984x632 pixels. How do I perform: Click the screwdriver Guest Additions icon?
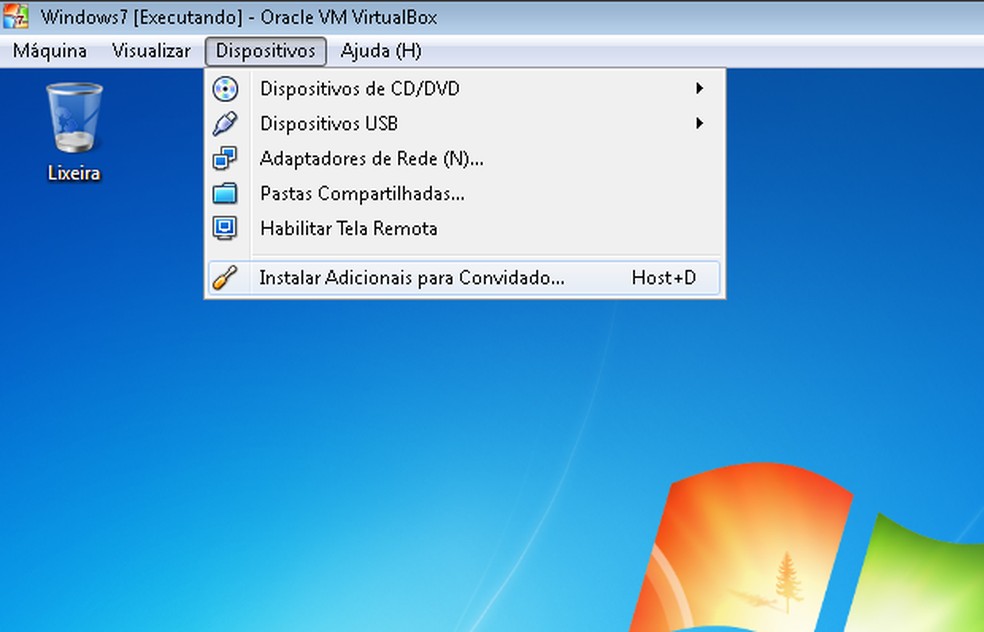point(225,277)
